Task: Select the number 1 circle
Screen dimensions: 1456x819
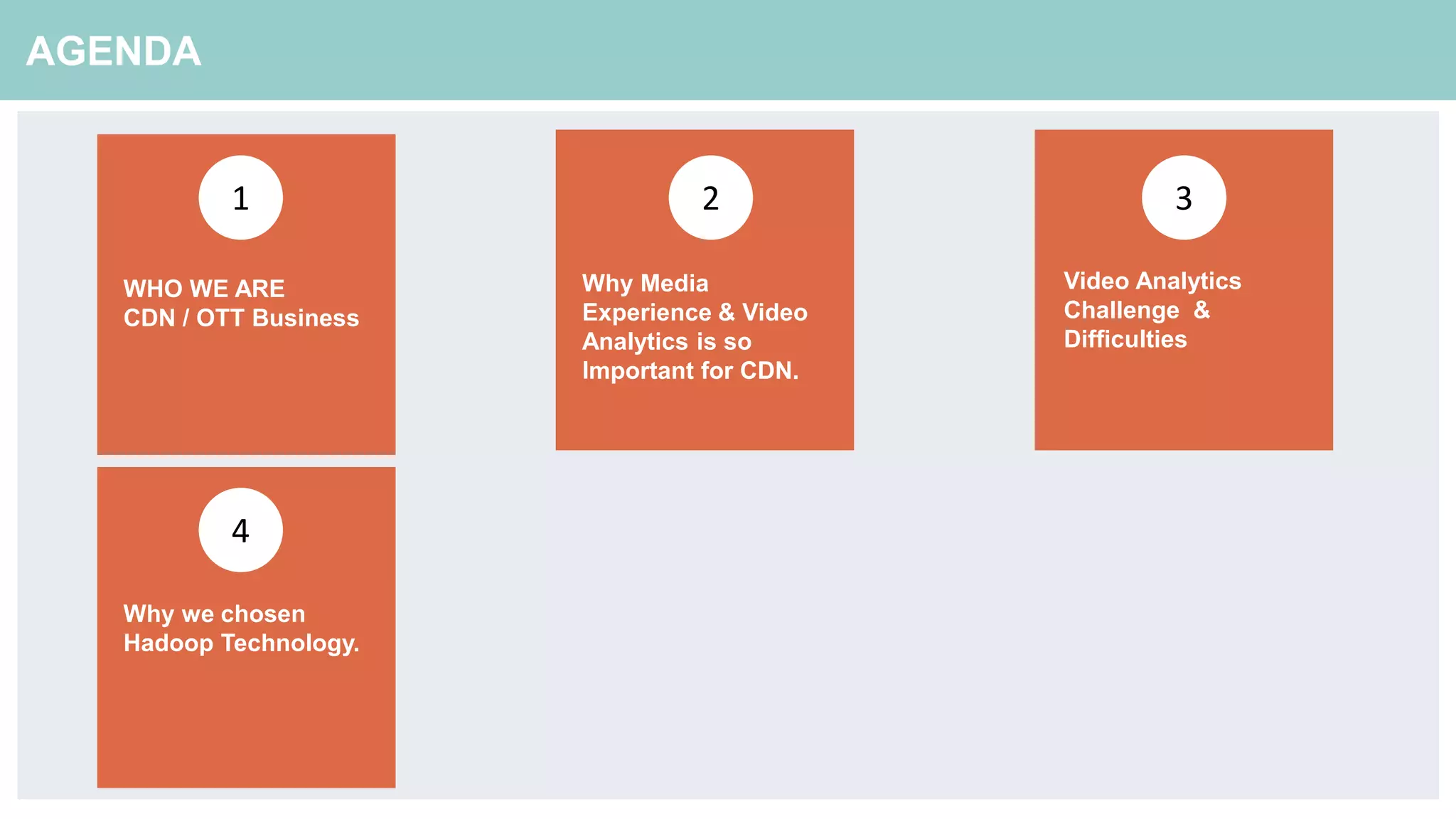Action: point(240,198)
